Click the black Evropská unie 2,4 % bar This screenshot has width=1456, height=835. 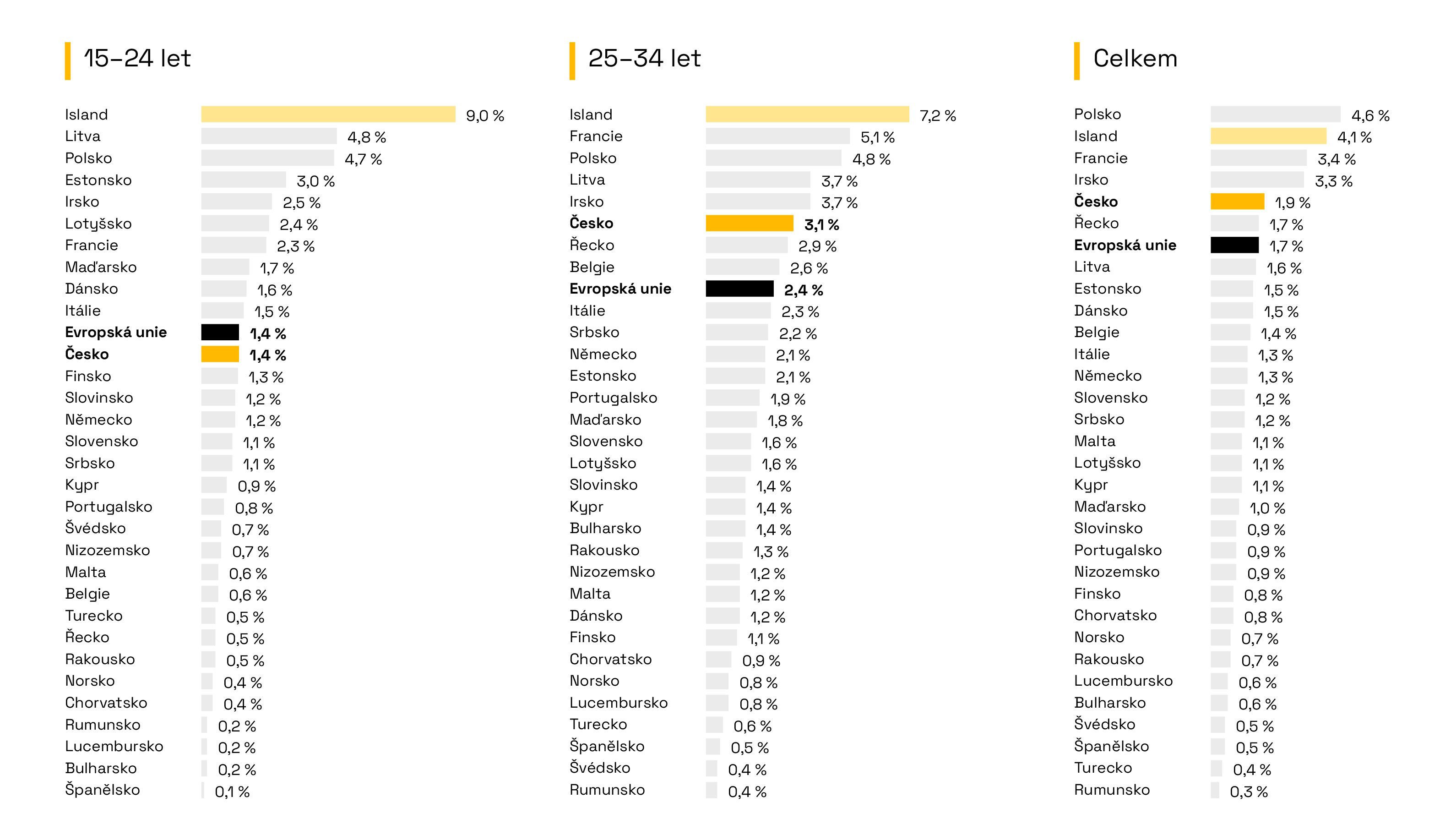(x=739, y=289)
